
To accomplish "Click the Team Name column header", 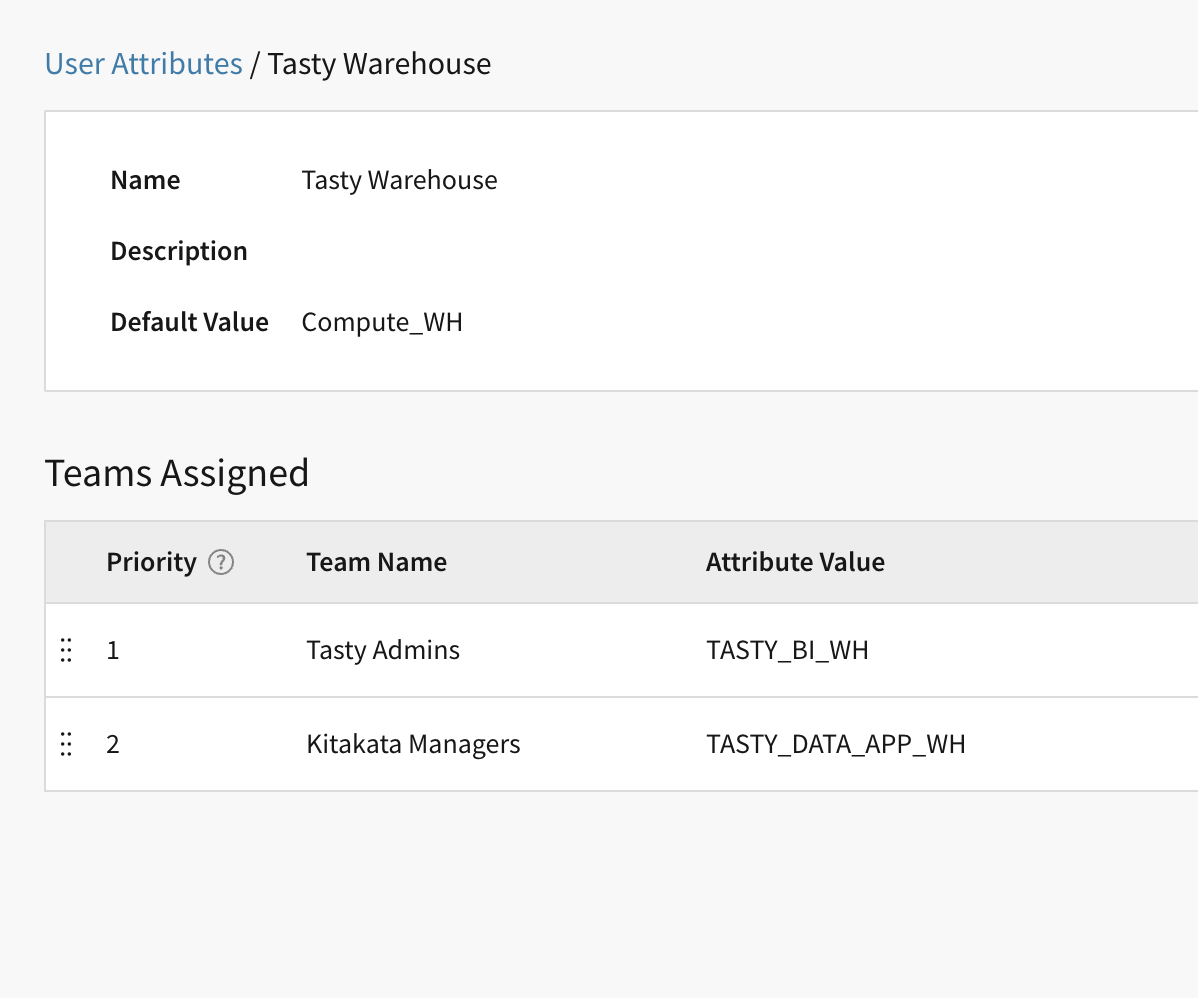I will [x=376, y=563].
